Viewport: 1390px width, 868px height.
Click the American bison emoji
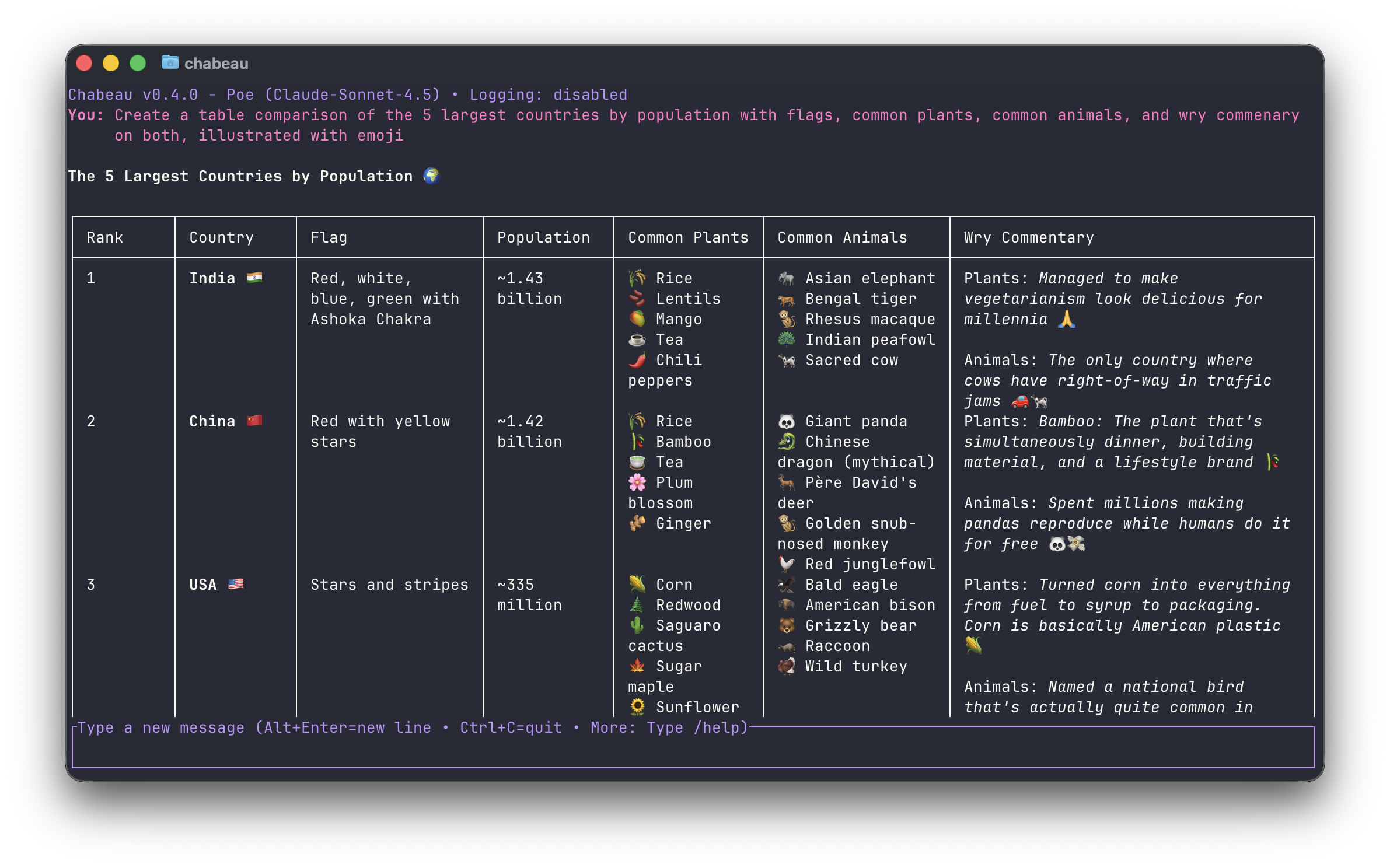pos(787,605)
